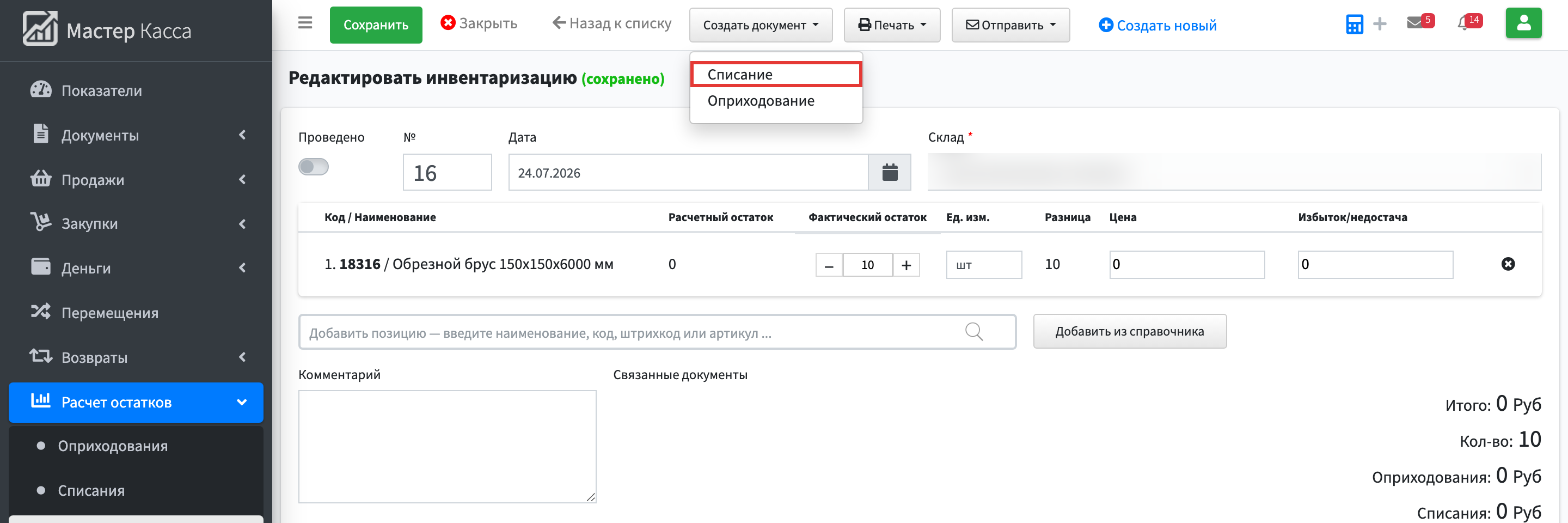Screen dimensions: 1568x523
Task: Click the Избыток/недостача input field
Action: coord(1375,265)
